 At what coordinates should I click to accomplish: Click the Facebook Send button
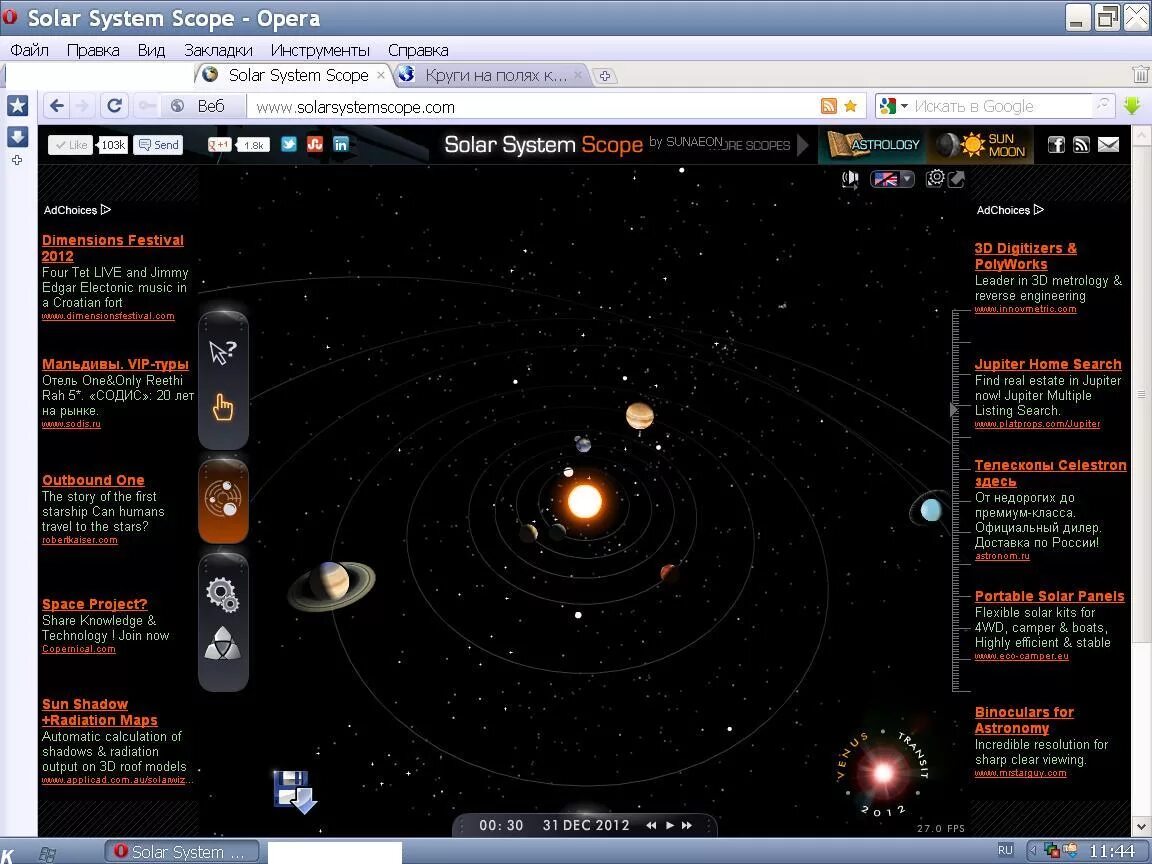tap(159, 145)
